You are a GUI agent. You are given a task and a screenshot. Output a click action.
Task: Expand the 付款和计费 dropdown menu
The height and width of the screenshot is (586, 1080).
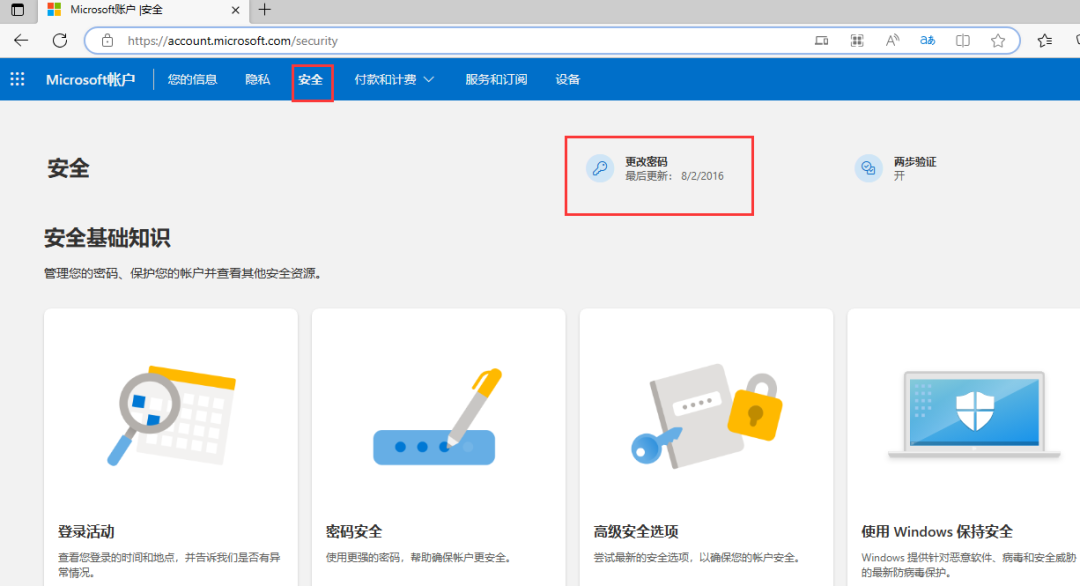click(394, 79)
